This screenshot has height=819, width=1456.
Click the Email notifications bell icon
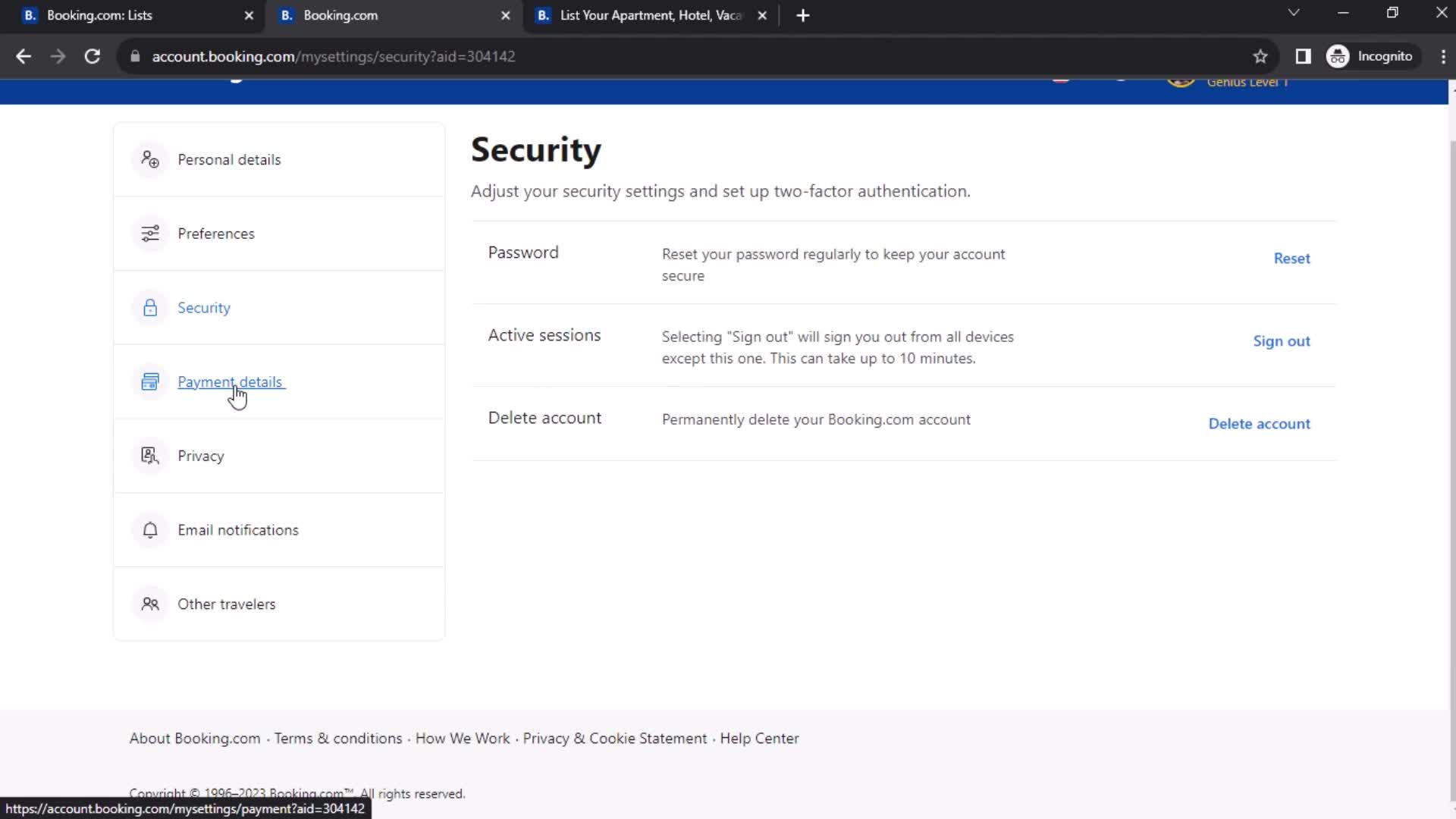click(x=149, y=530)
